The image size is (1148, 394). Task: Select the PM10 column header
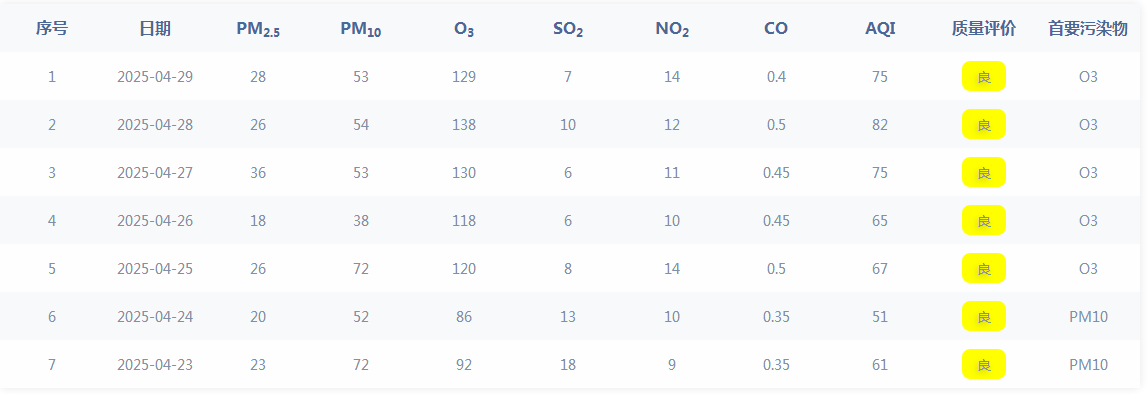click(361, 29)
